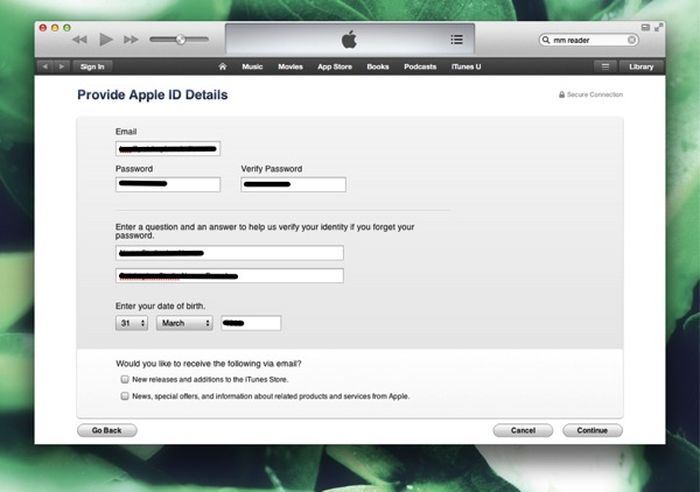700x492 pixels.
Task: Click the Password input field
Action: pyautogui.click(x=168, y=184)
